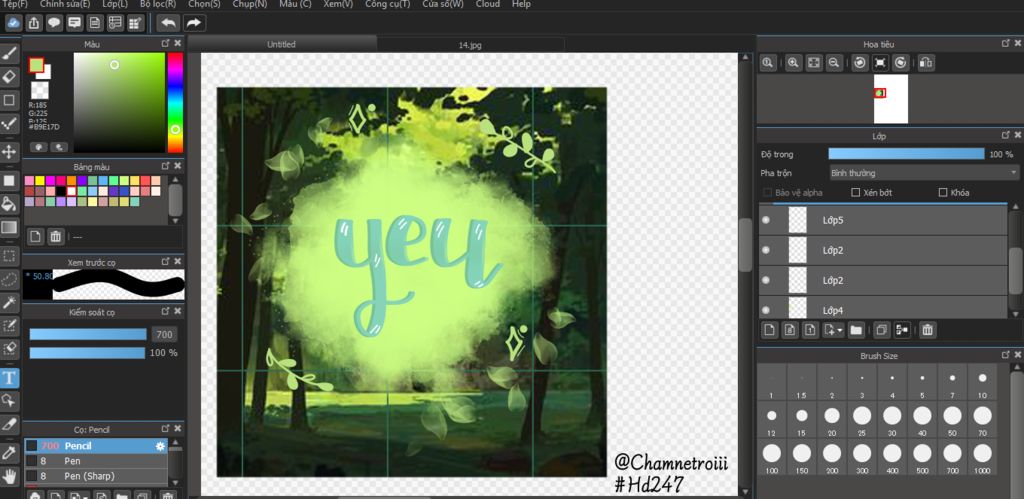1024x499 pixels.
Task: Select the Bucket fill tool
Action: click(x=9, y=204)
